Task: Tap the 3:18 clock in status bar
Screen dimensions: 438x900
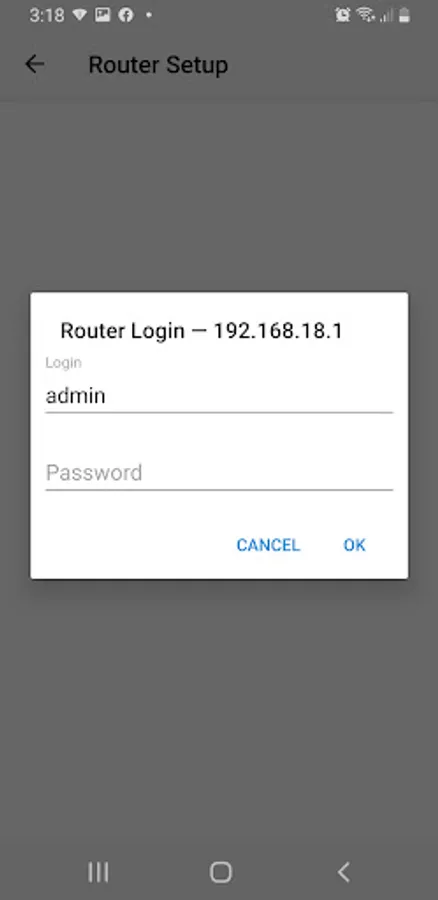Action: coord(47,15)
